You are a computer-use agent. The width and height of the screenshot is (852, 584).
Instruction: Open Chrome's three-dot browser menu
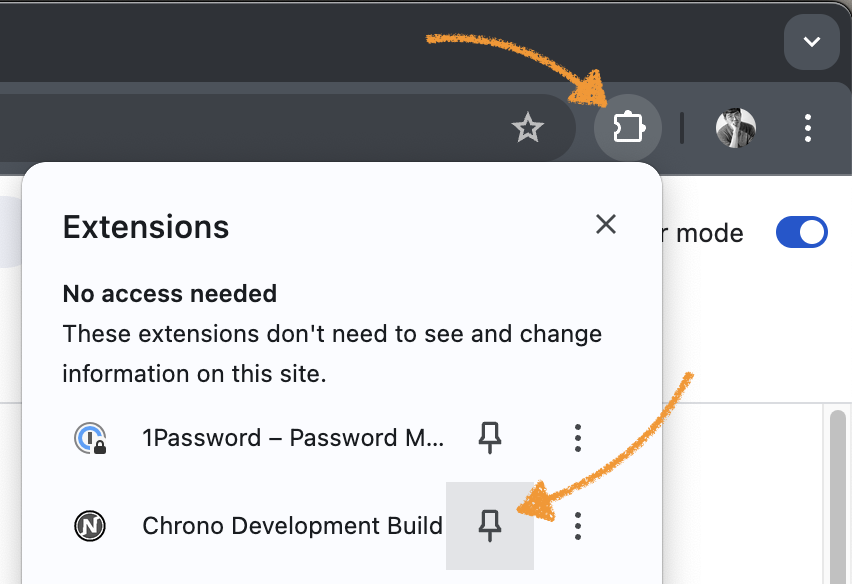click(x=807, y=128)
